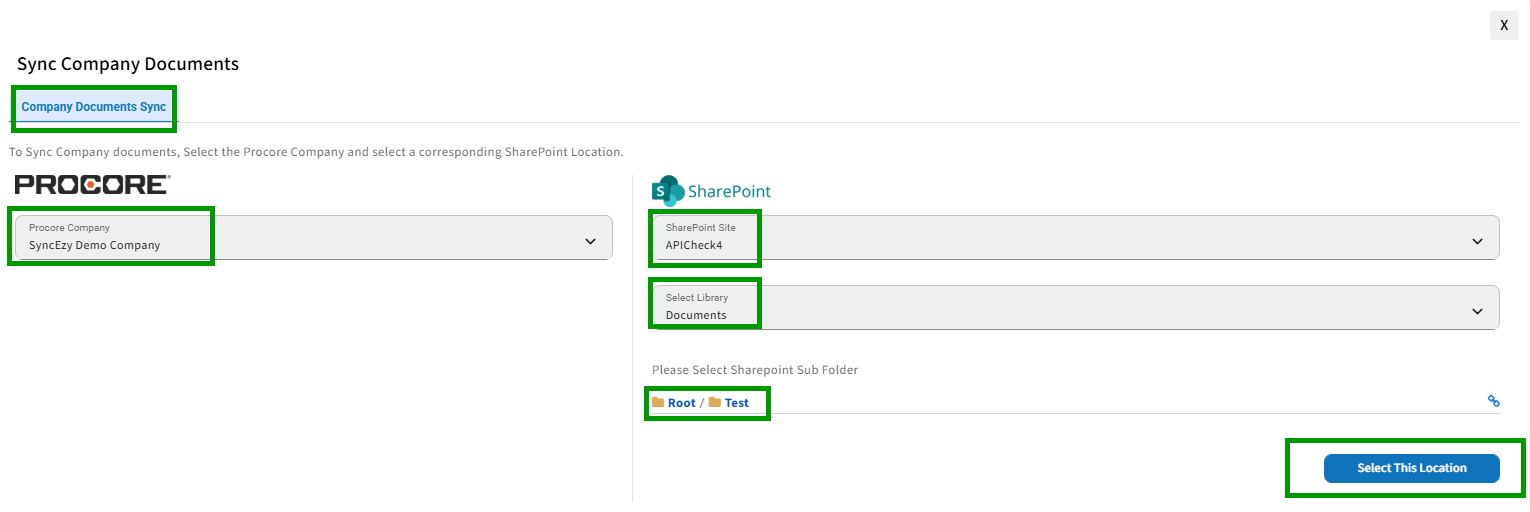Expand the Select Library dropdown arrow

1477,311
